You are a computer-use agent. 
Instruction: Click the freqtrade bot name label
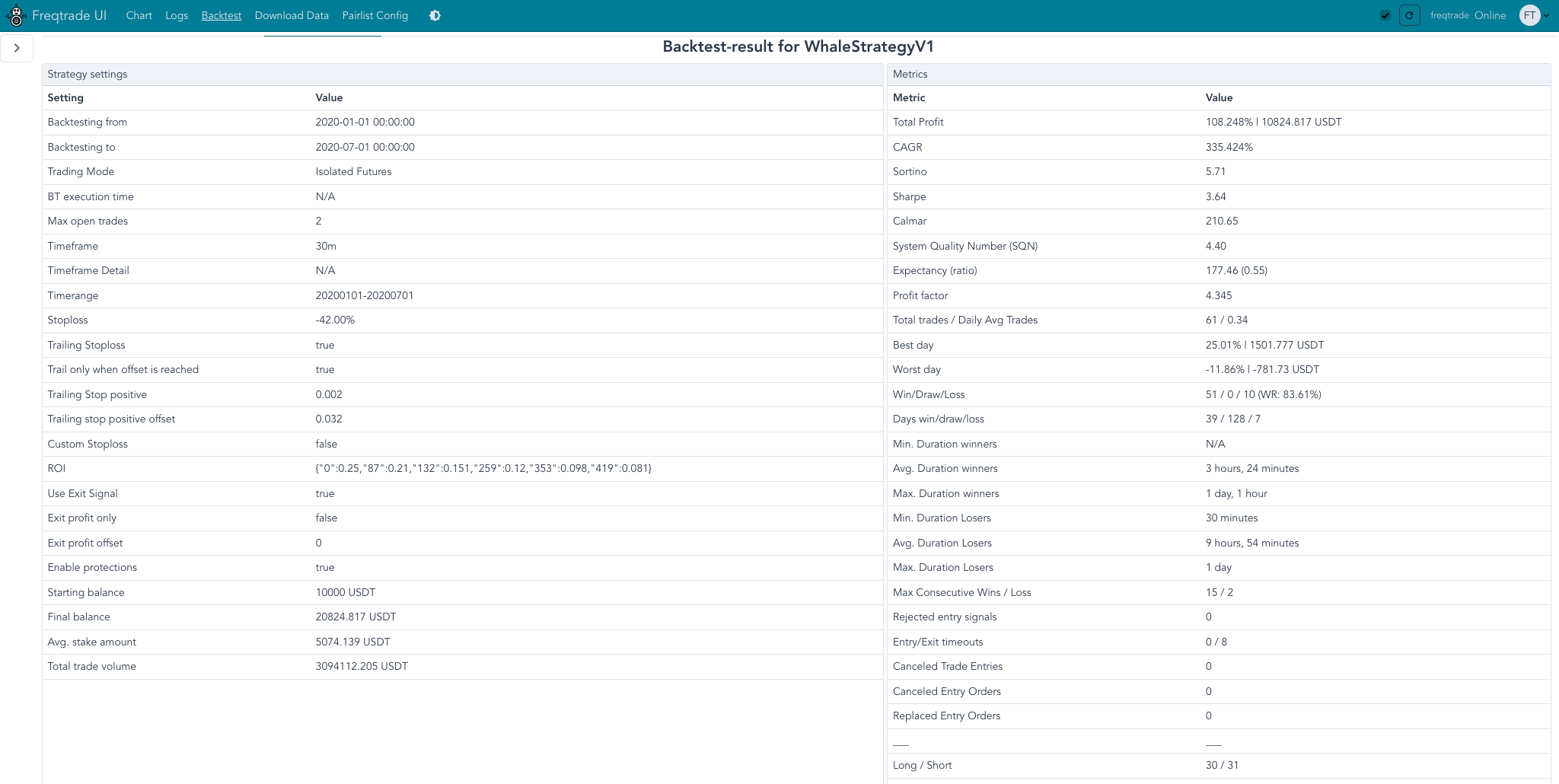tap(1449, 15)
